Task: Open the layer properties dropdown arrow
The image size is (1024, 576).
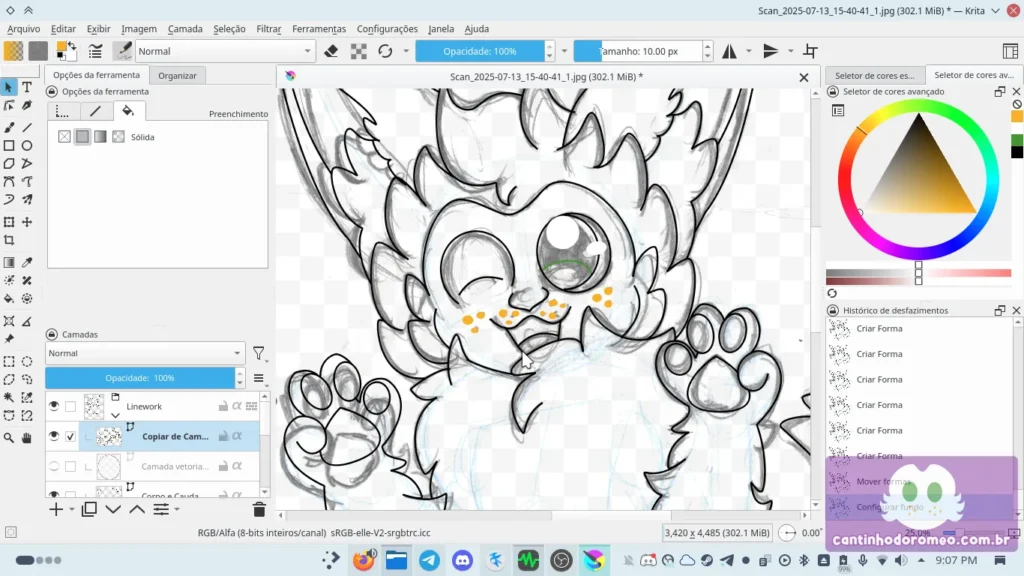Action: pos(177,509)
